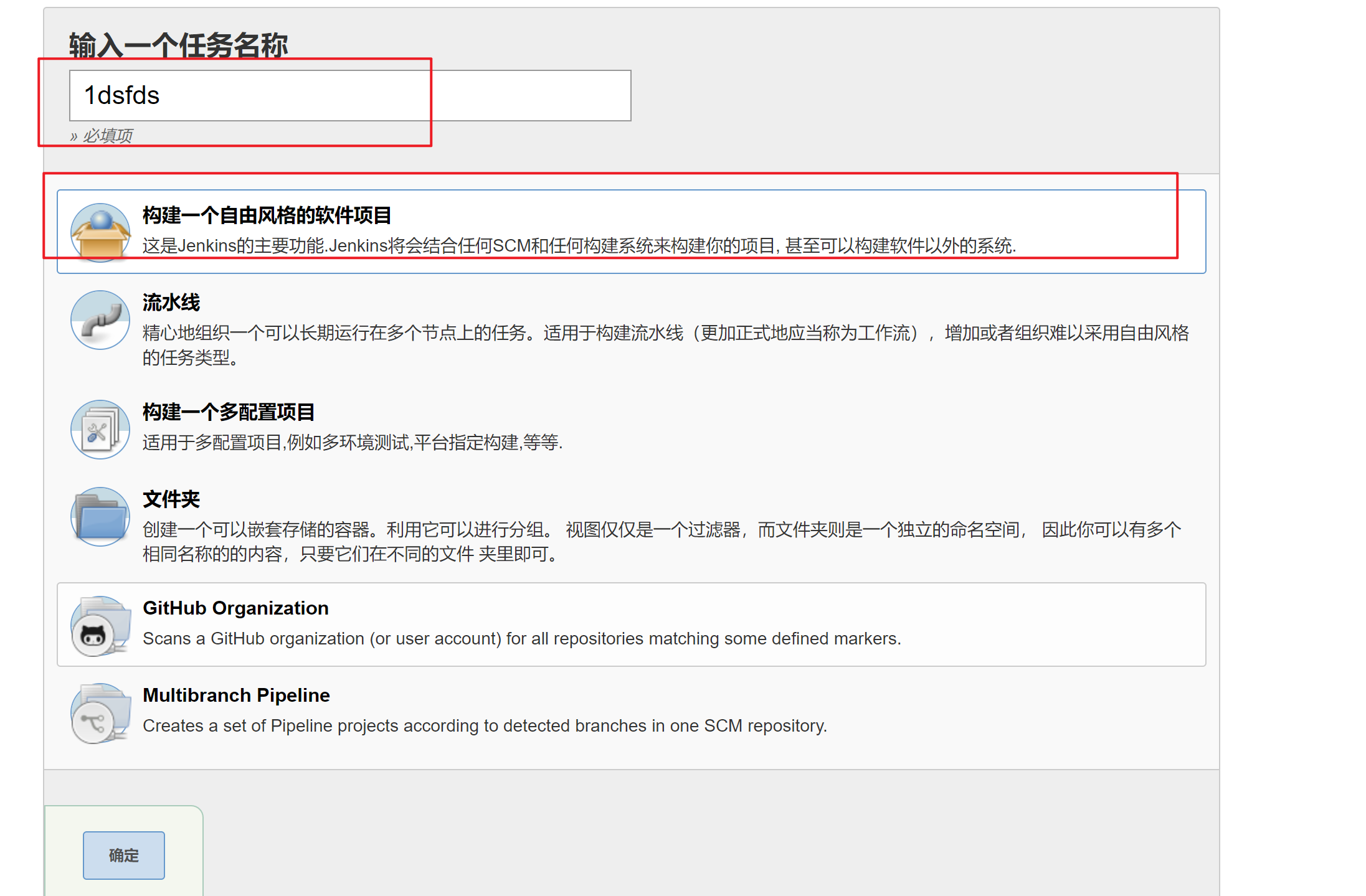Screen dimensions: 1366x896
Task: Select the 文件夹 title
Action: pos(171,499)
